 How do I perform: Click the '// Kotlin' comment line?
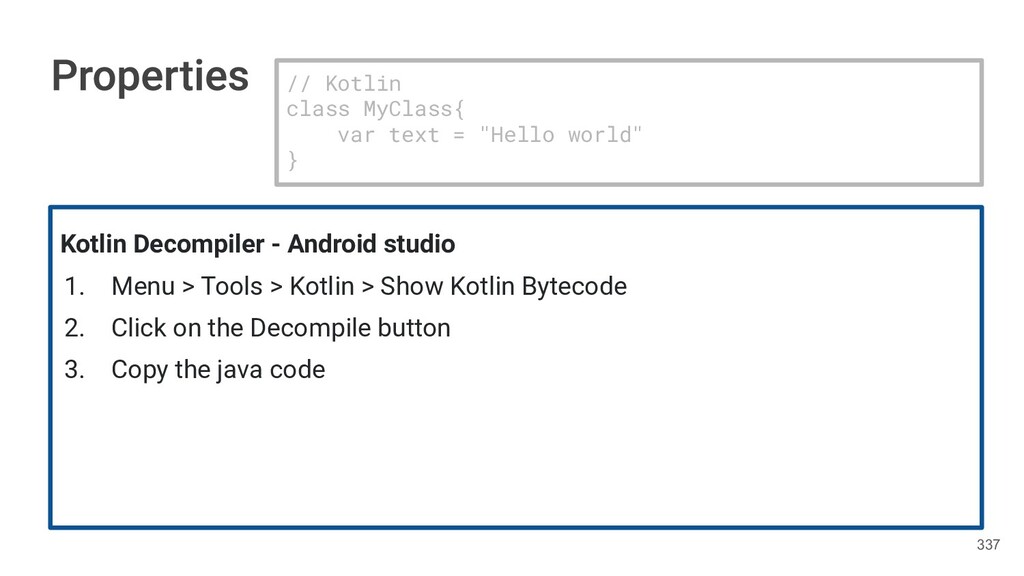[343, 83]
